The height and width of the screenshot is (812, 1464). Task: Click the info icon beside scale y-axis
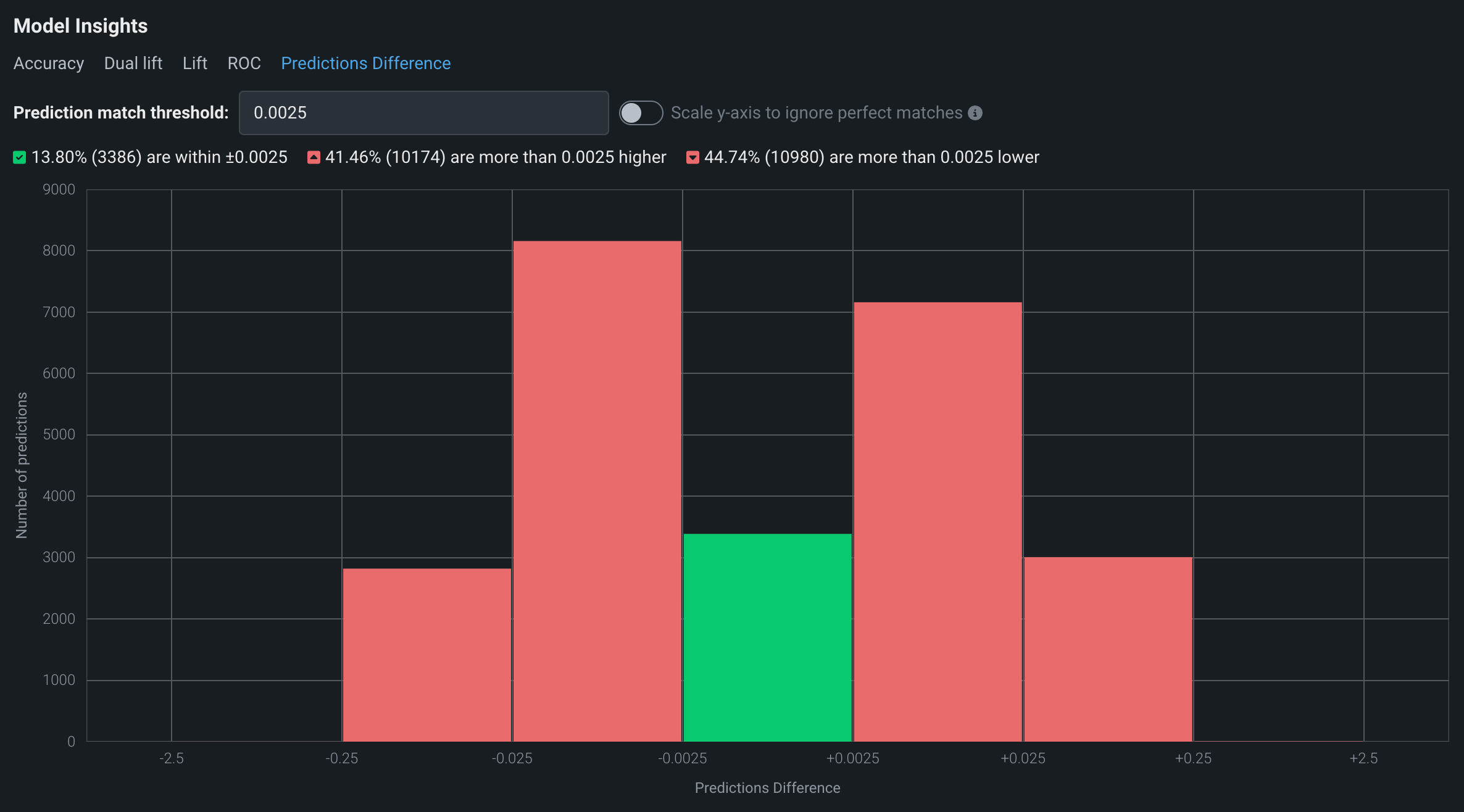point(975,113)
